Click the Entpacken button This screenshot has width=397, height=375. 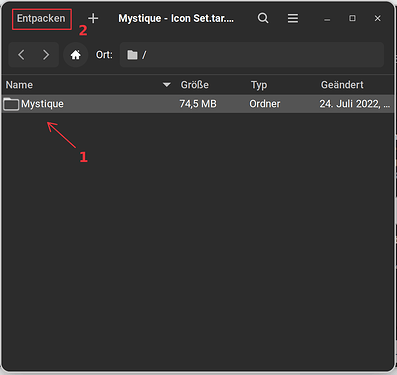click(x=41, y=19)
